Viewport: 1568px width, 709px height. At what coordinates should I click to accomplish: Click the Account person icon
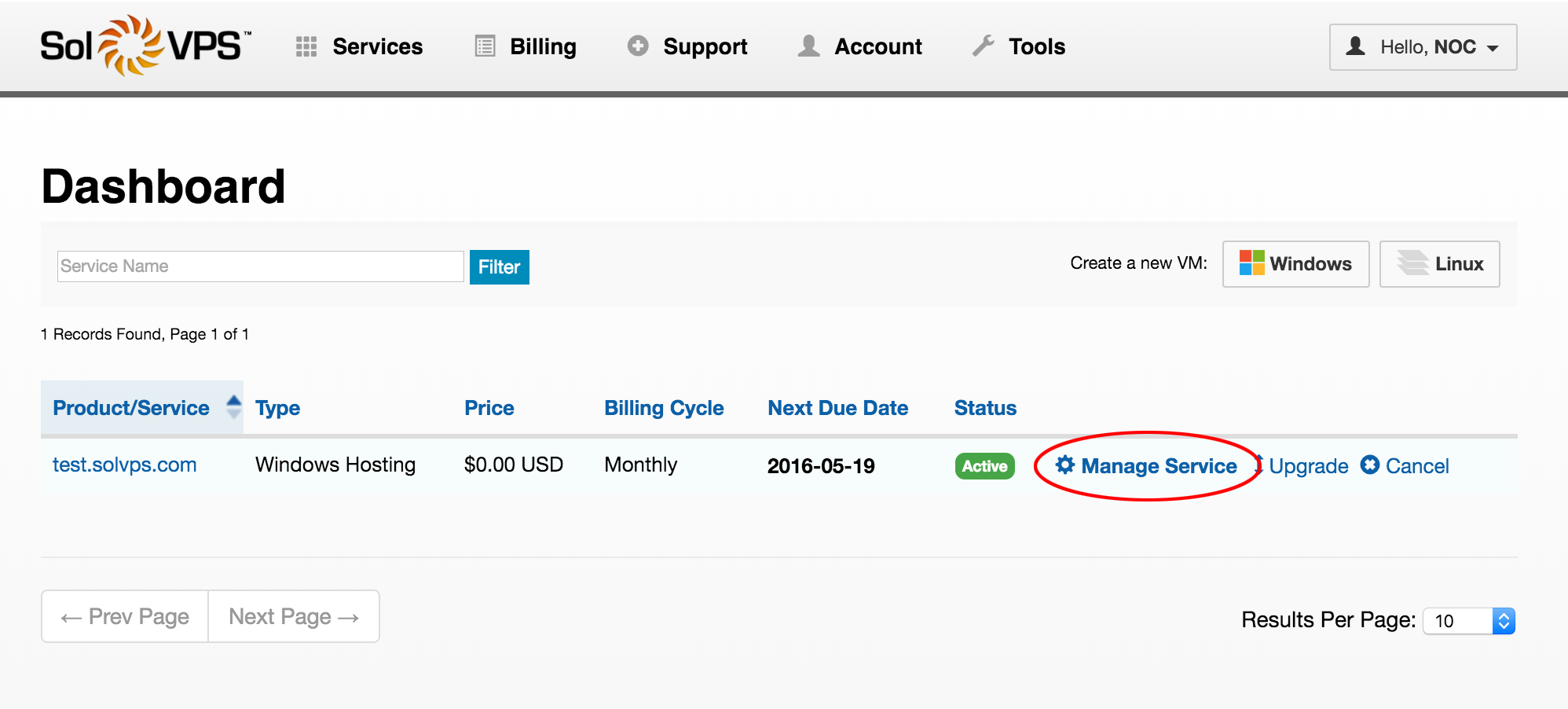coord(808,46)
